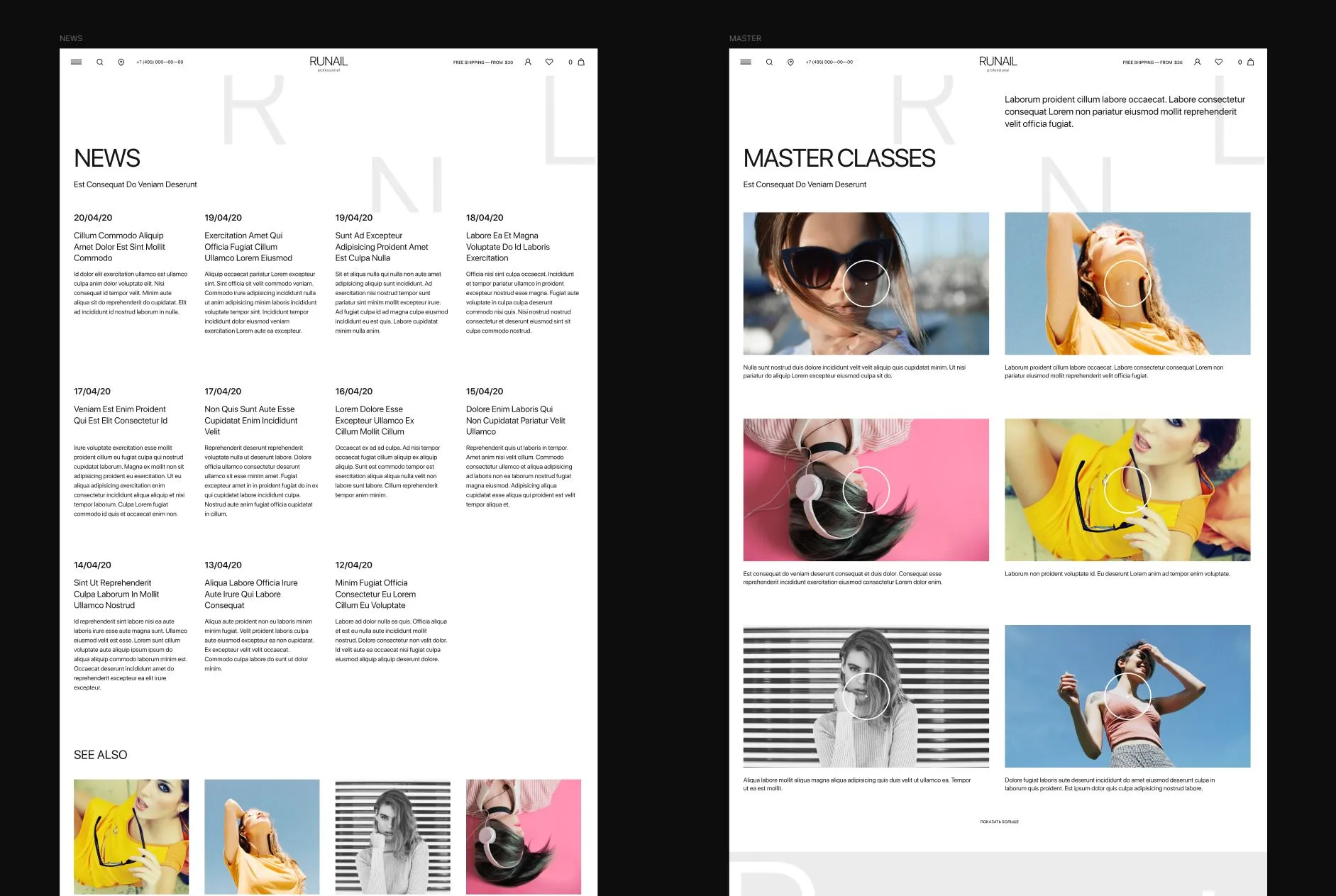Click search icon in Master page header

[769, 62]
